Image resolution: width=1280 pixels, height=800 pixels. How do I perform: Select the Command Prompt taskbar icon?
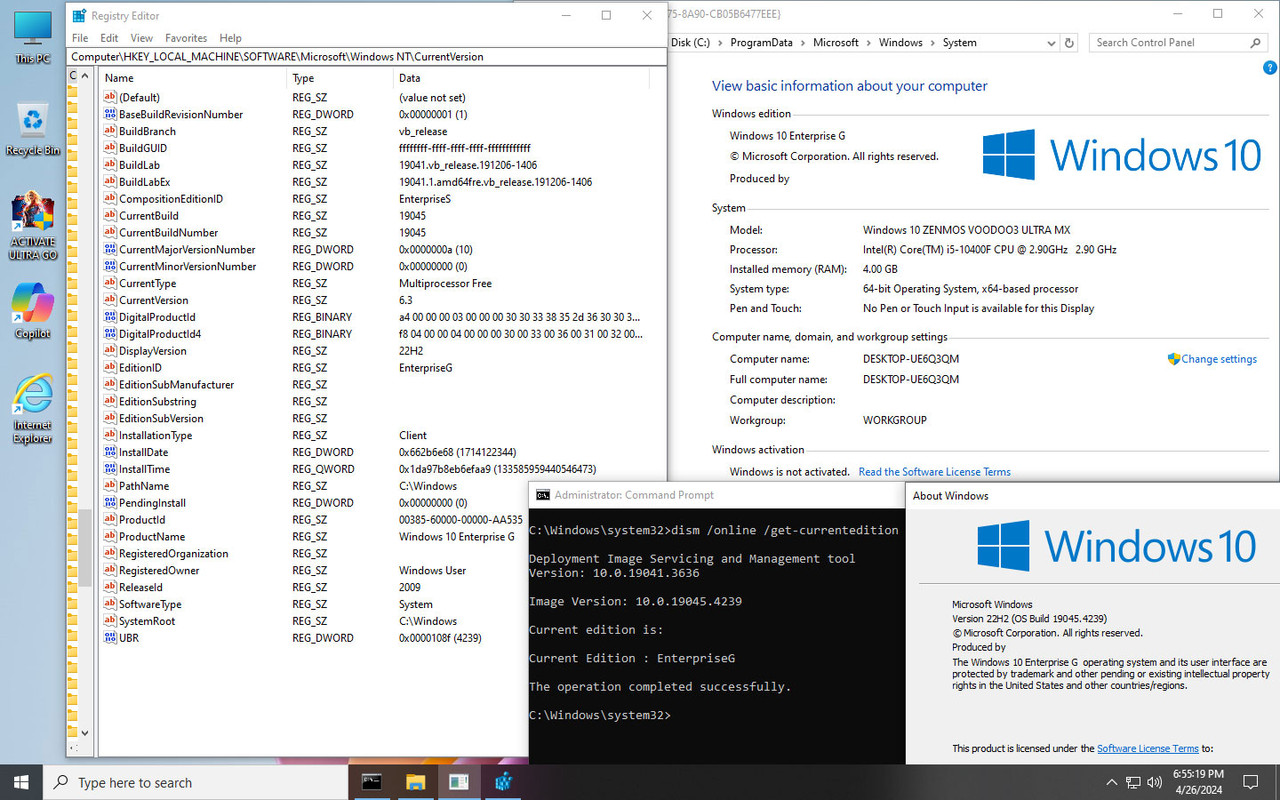pyautogui.click(x=371, y=782)
